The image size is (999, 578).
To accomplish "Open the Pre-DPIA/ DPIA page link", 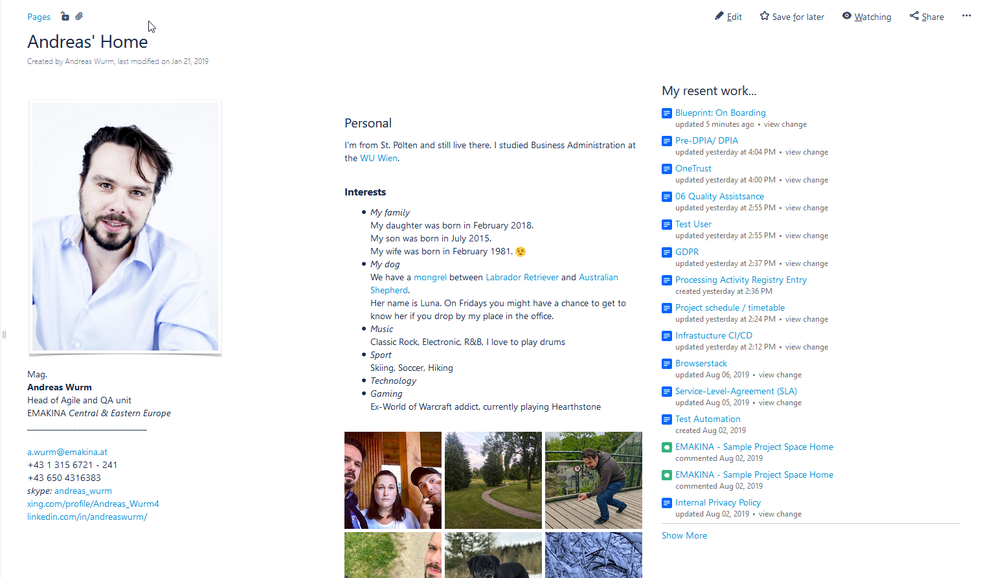I will click(x=707, y=141).
